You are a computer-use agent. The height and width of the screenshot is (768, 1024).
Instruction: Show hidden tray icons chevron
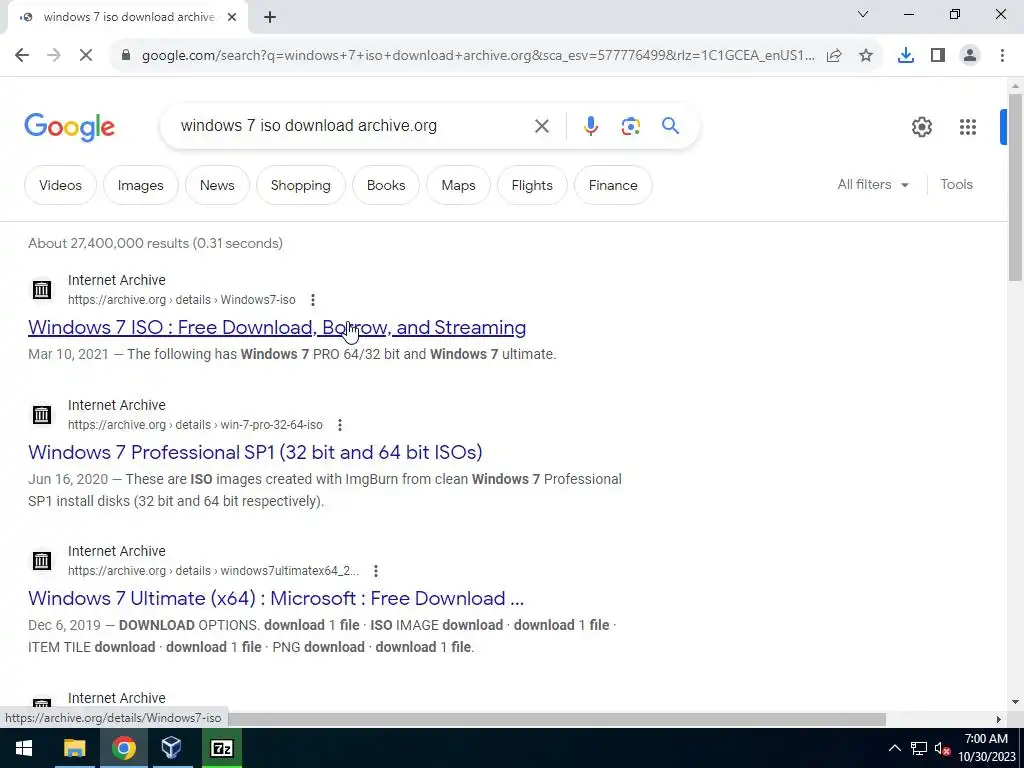click(x=895, y=748)
